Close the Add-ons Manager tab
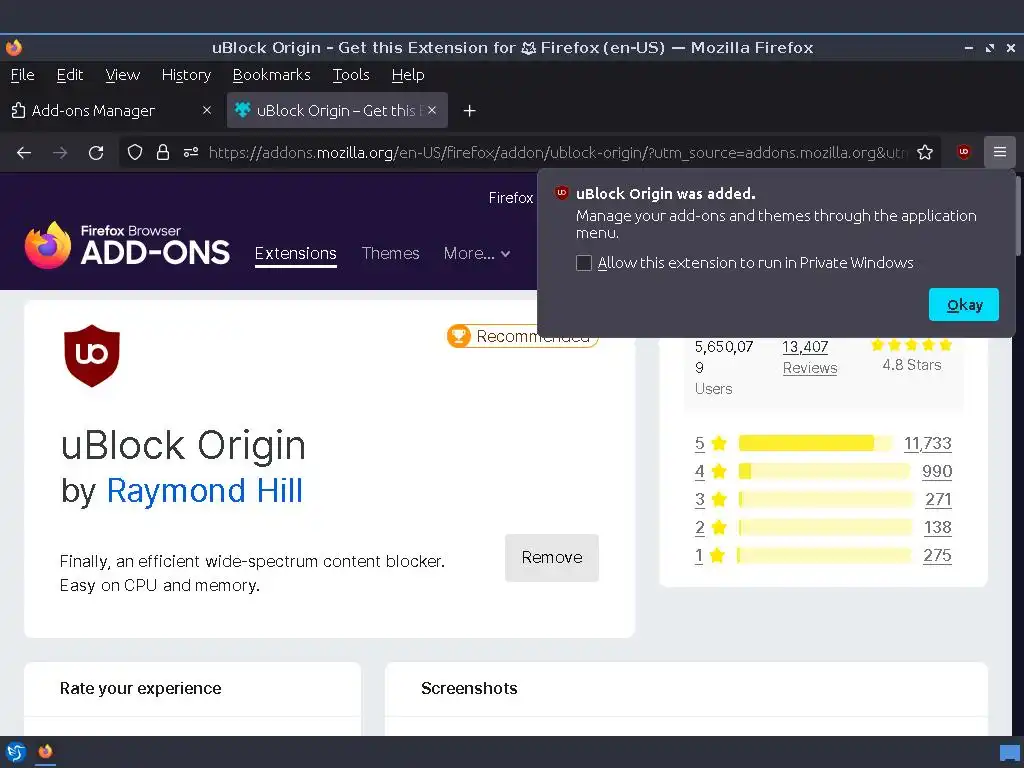Image resolution: width=1024 pixels, height=768 pixels. coord(206,110)
